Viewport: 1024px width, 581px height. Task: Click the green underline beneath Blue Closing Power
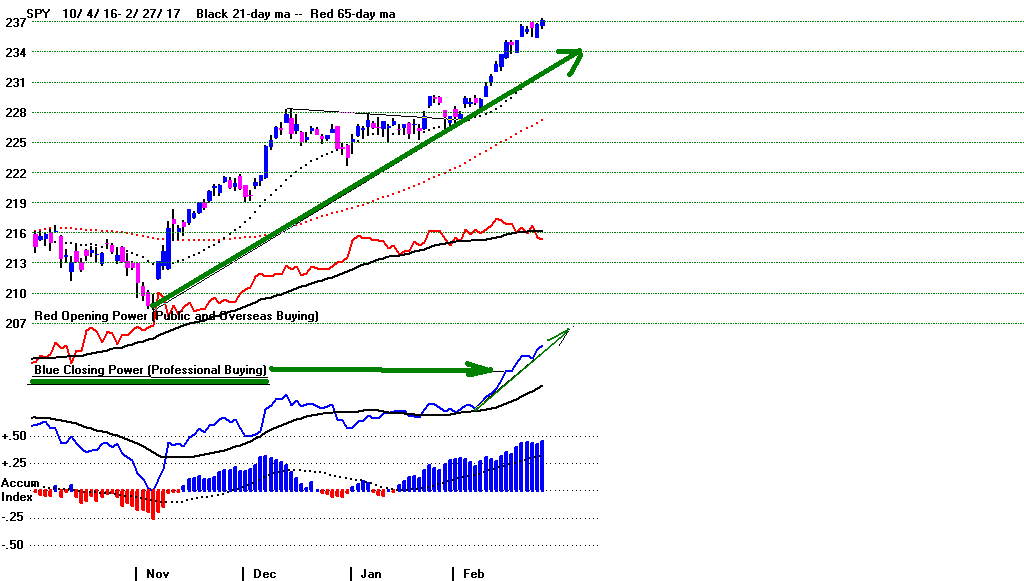click(x=150, y=381)
